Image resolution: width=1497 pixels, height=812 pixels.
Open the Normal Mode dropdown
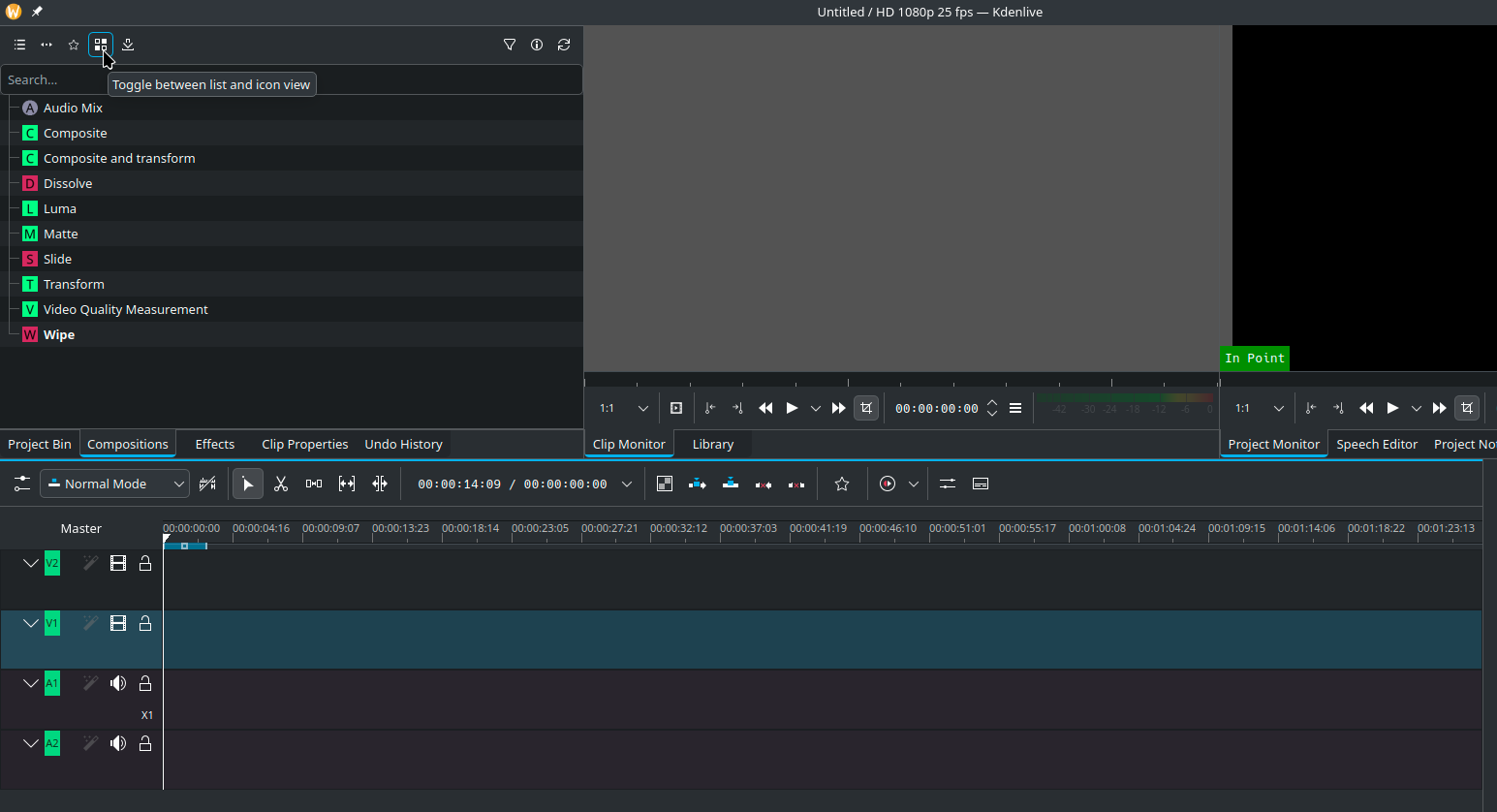(114, 484)
